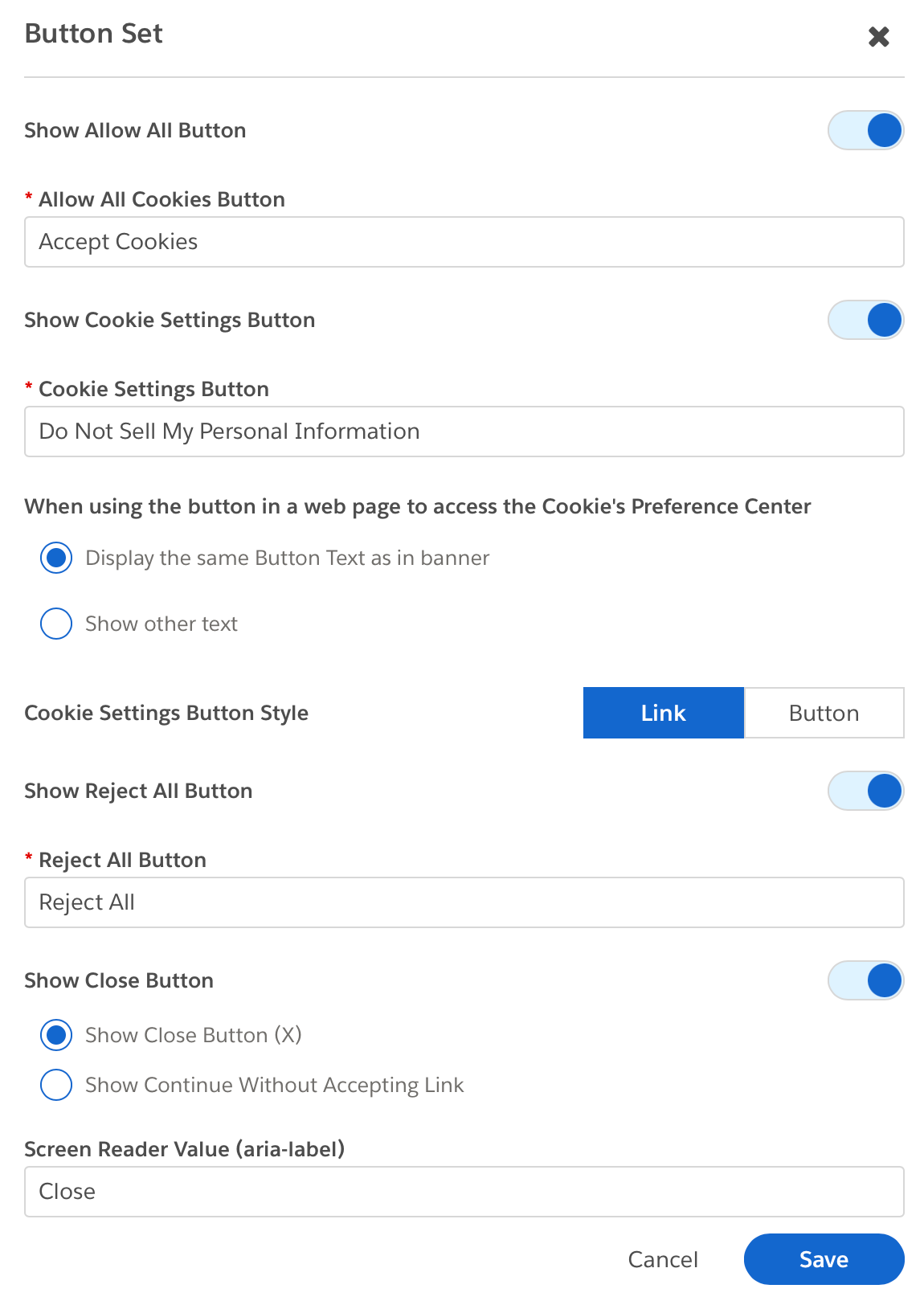Choose the Show other text radio option
The image size is (924, 1305).
[56, 624]
